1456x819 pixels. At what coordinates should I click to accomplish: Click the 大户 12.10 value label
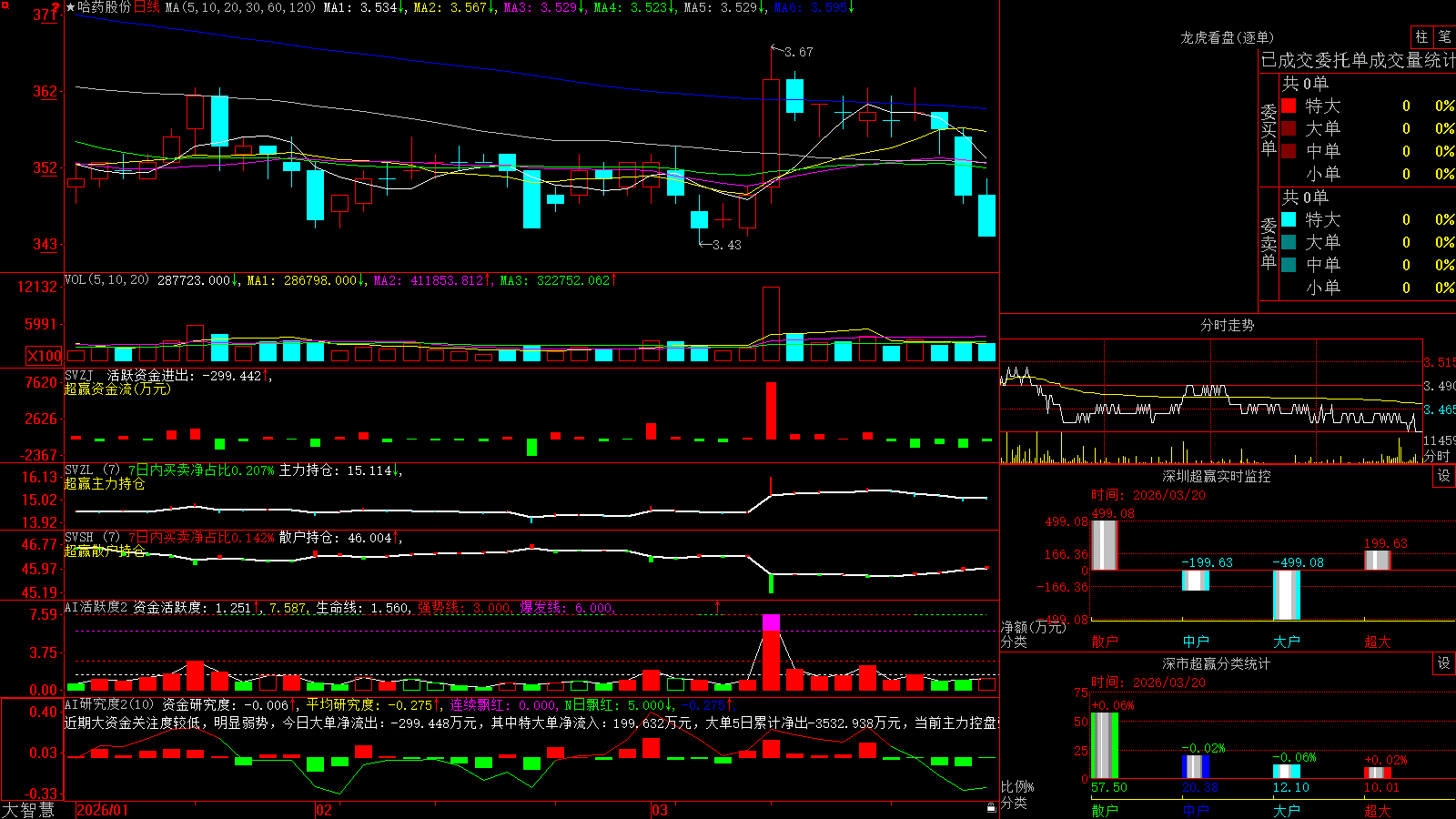point(1290,787)
